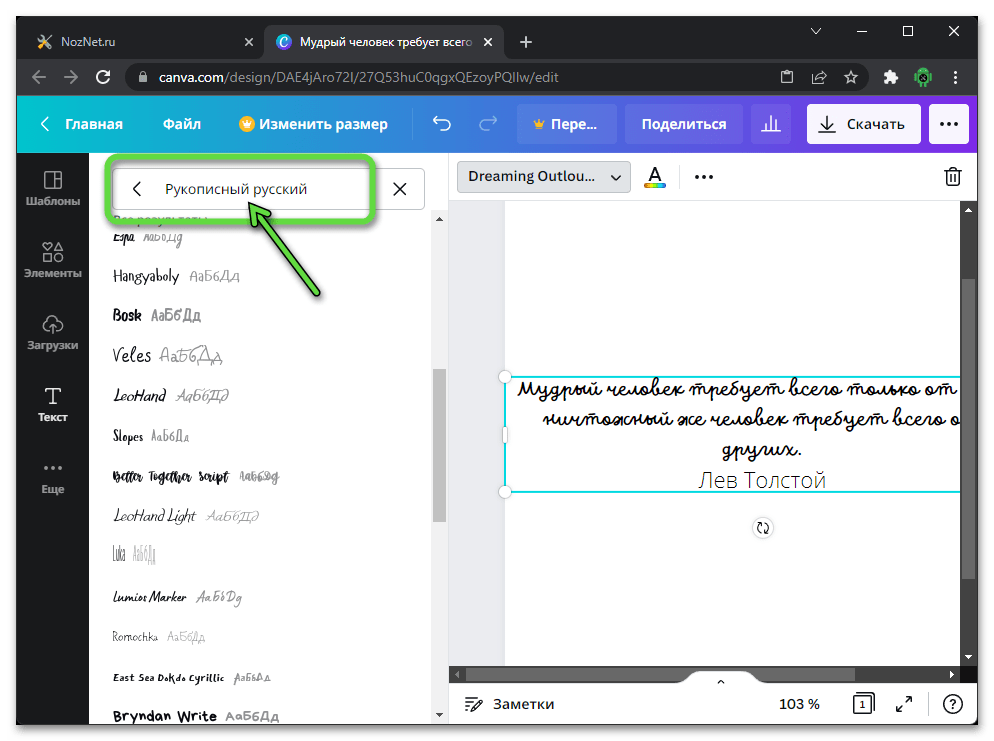Click the Скачать download button

(x=861, y=124)
